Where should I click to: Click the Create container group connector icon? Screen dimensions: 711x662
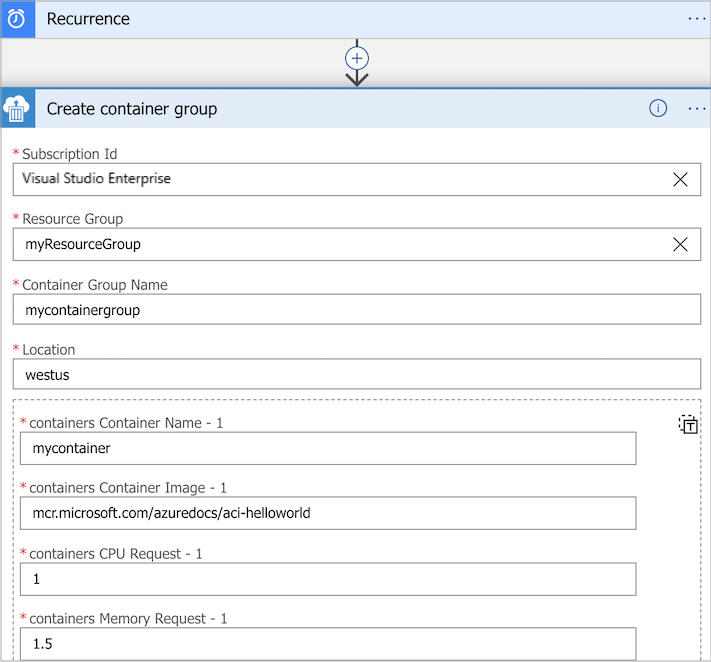[18, 109]
